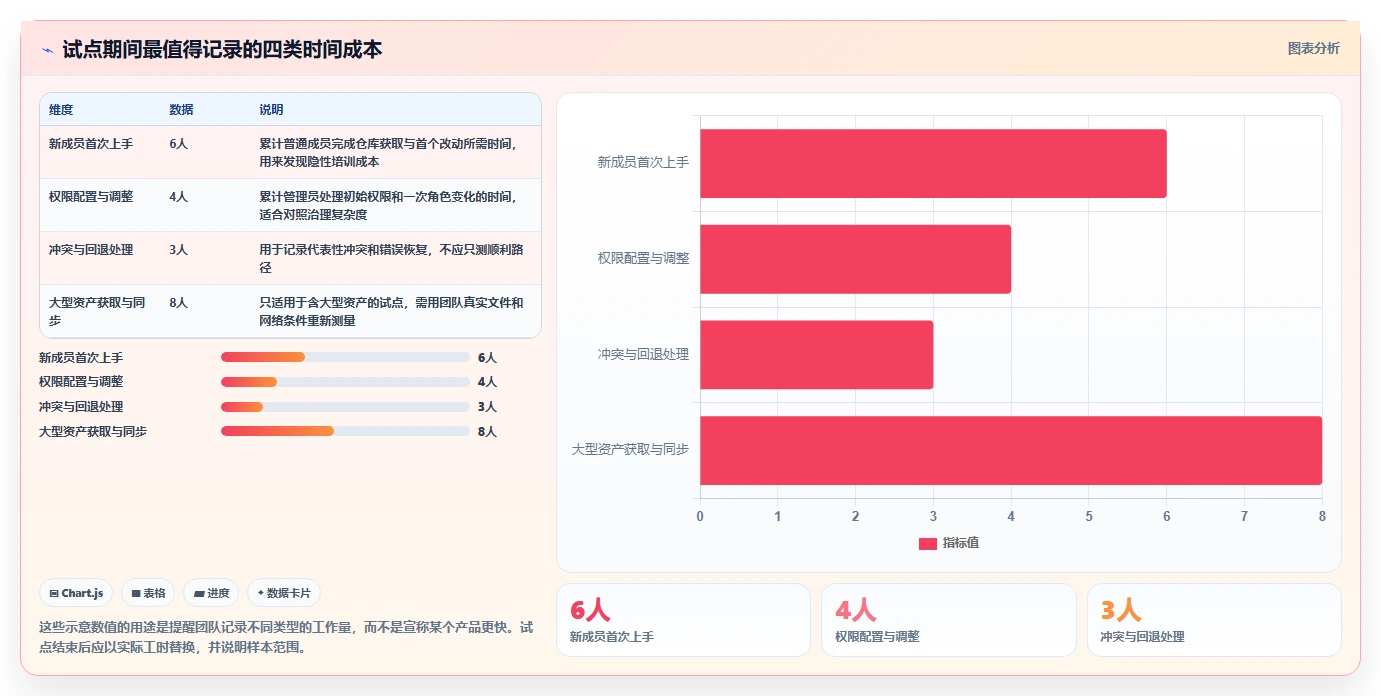Click the 权限配置与调整 progress bar
This screenshot has height=696, width=1381.
click(x=345, y=382)
